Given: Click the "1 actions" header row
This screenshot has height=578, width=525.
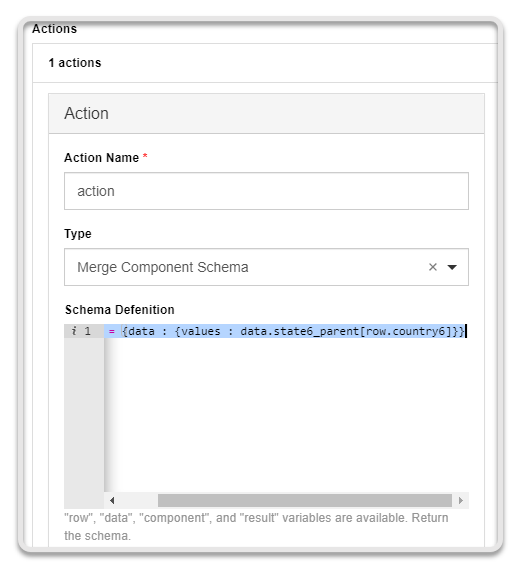Looking at the screenshot, I should (x=265, y=63).
